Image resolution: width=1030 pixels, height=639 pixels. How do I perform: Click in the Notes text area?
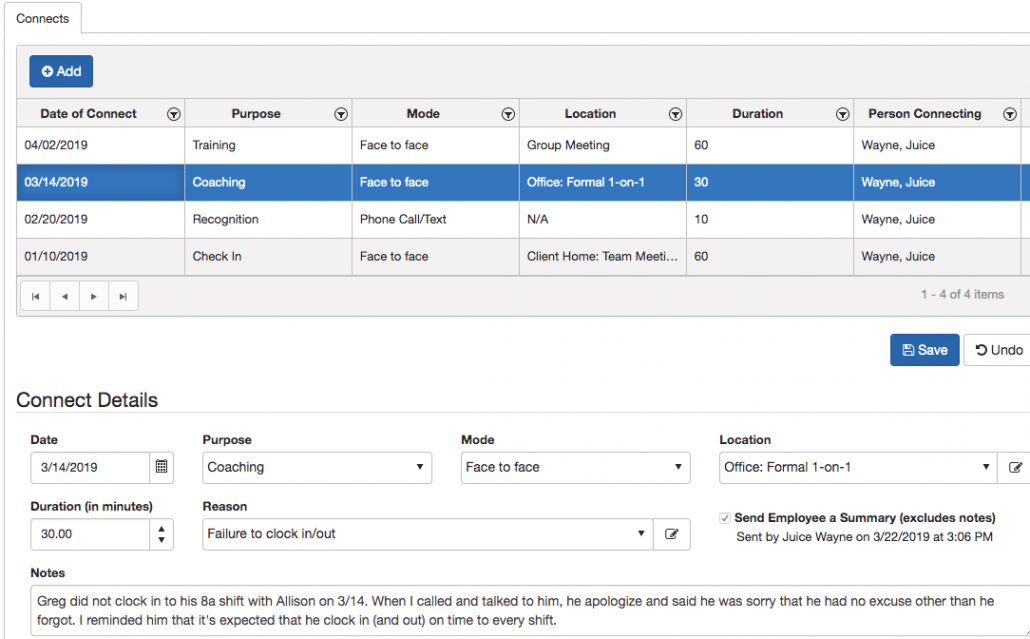click(x=520, y=610)
